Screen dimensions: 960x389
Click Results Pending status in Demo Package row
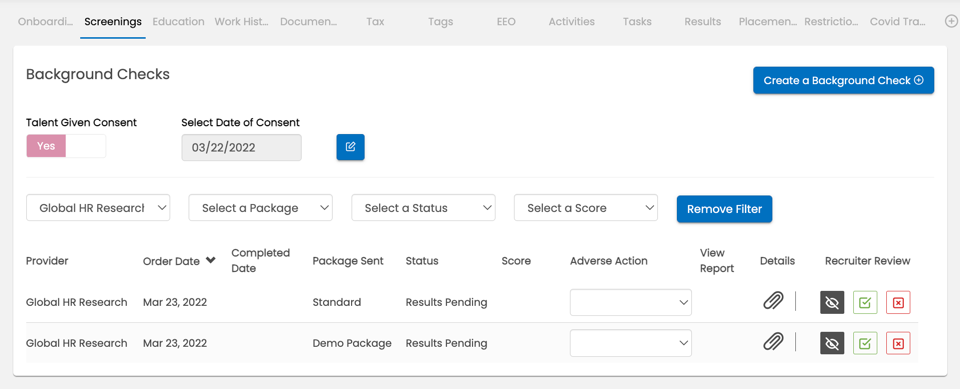pos(446,343)
